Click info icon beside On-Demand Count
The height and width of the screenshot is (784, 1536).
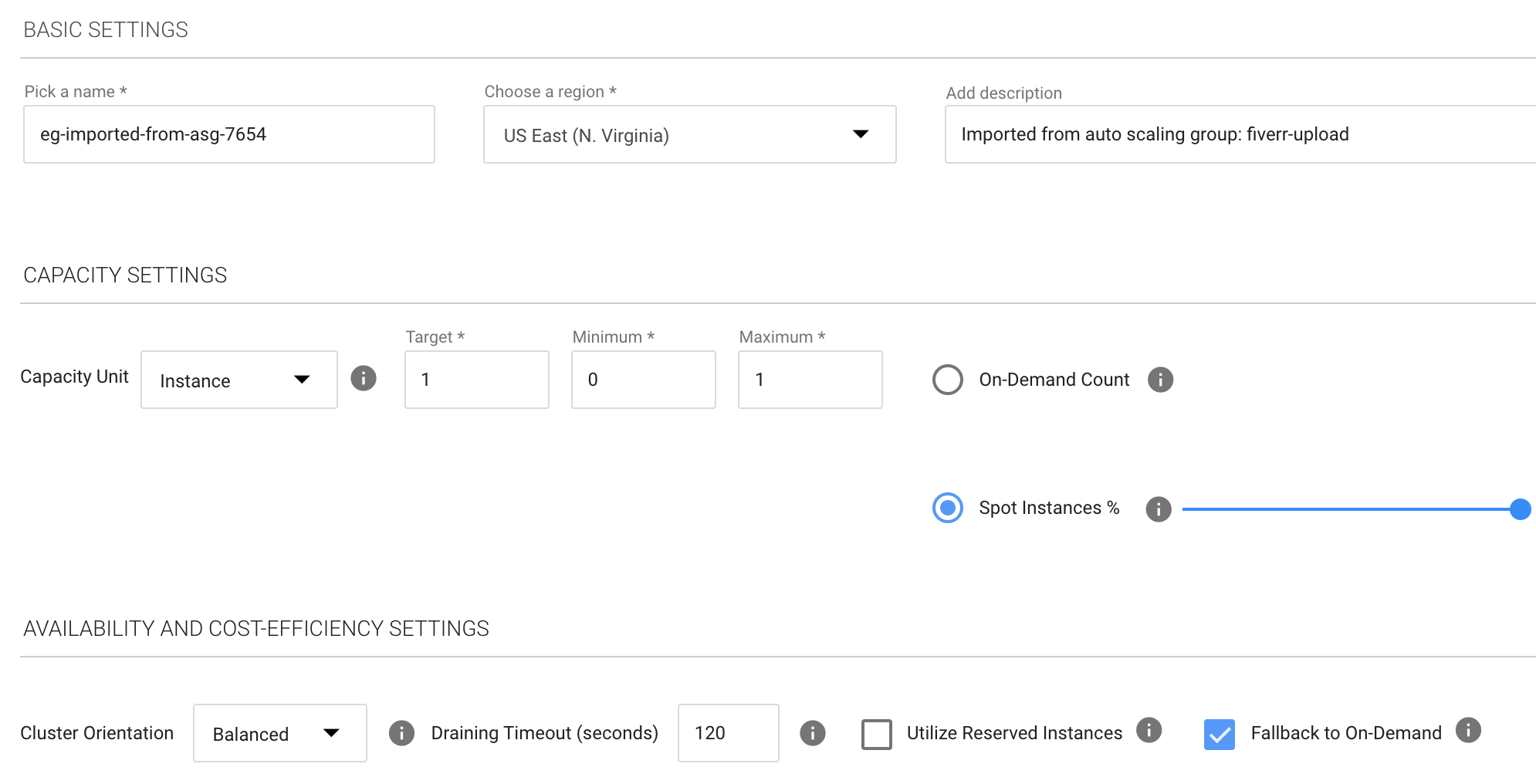coord(1160,380)
